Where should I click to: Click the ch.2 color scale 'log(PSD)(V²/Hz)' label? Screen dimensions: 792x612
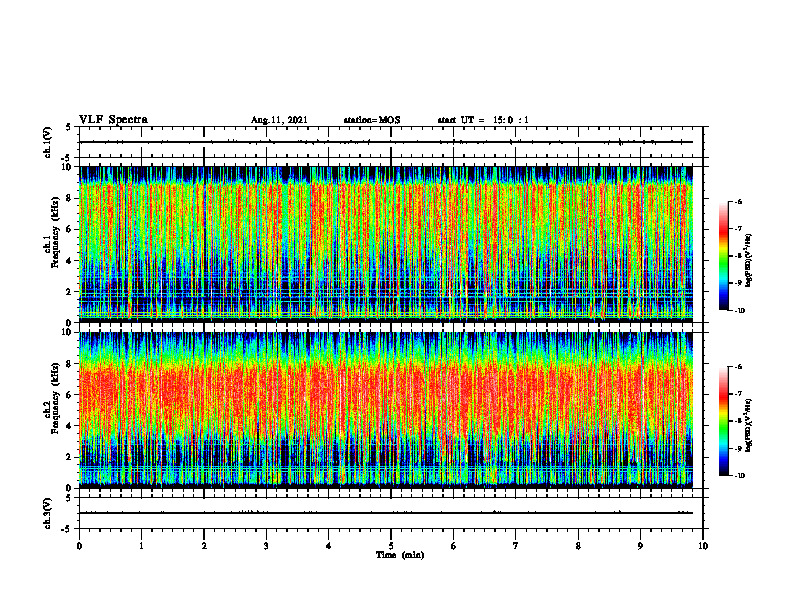(x=749, y=425)
